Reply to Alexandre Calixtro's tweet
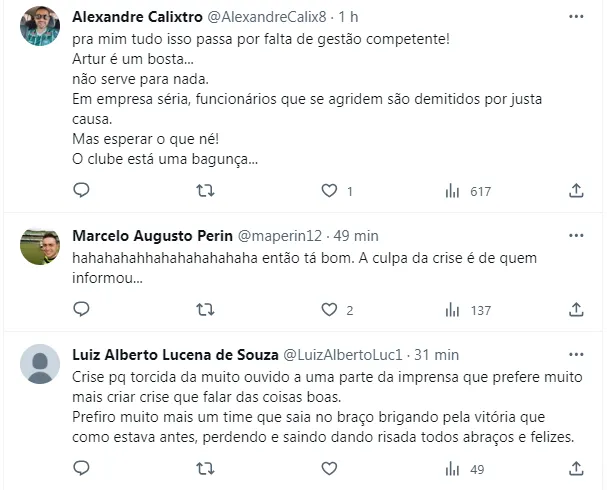Screen dimensions: 607x490 coord(82,190)
